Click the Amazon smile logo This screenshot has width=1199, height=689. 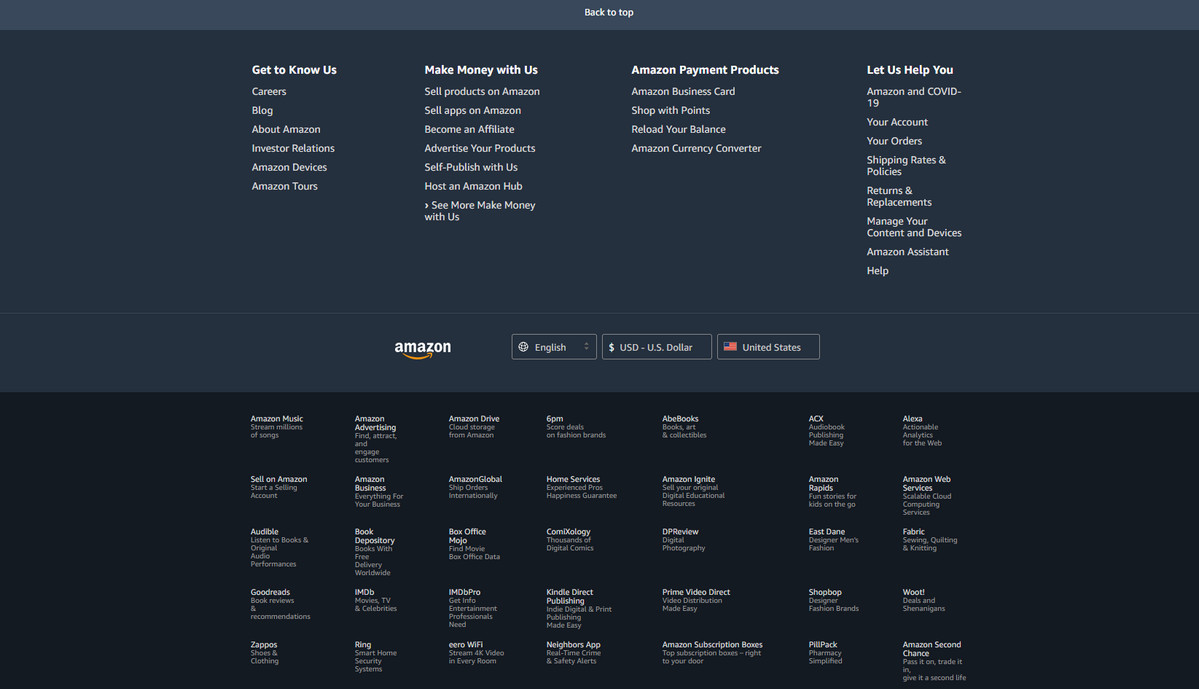(x=423, y=349)
